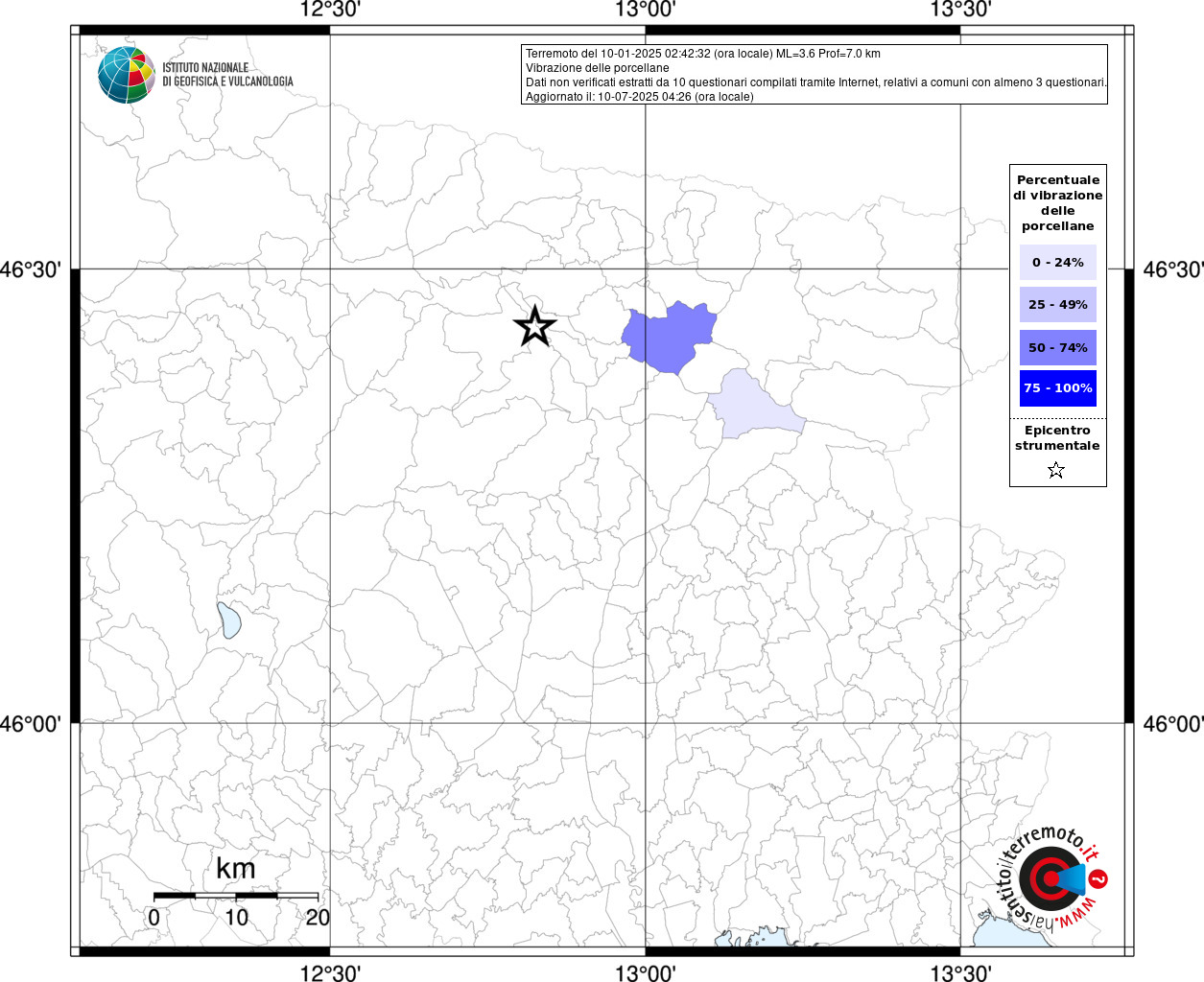Click the top 13°00' longitude label
The image size is (1204, 982).
(645, 10)
